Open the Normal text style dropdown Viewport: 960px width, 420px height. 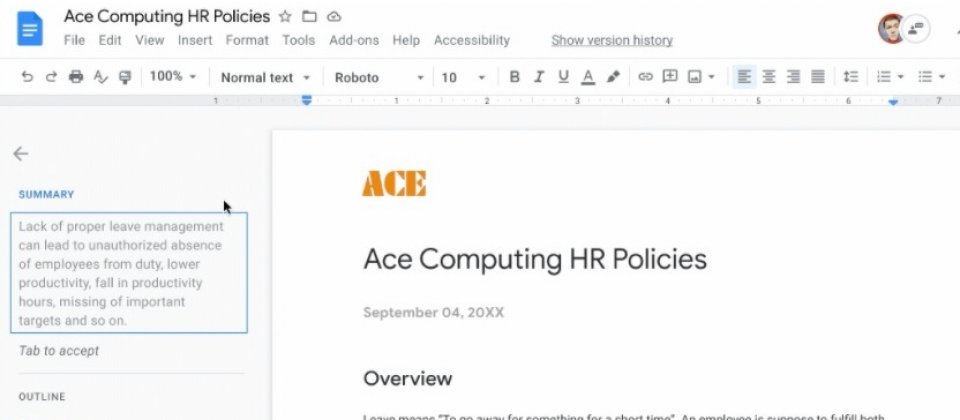pyautogui.click(x=265, y=78)
